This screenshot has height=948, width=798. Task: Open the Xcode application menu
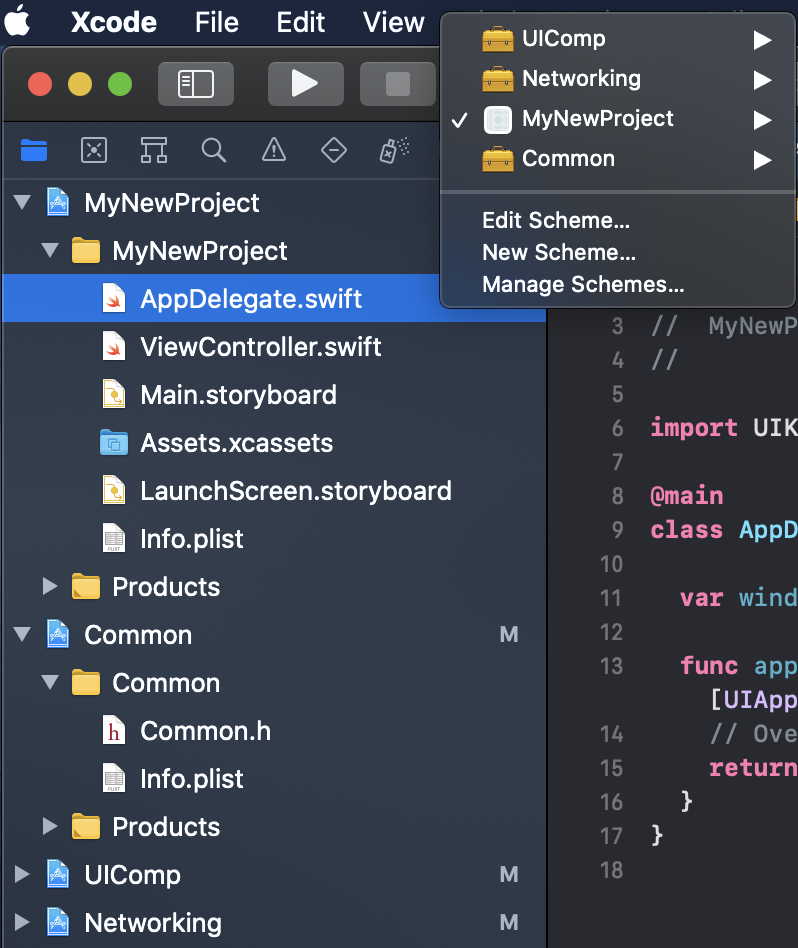point(114,22)
